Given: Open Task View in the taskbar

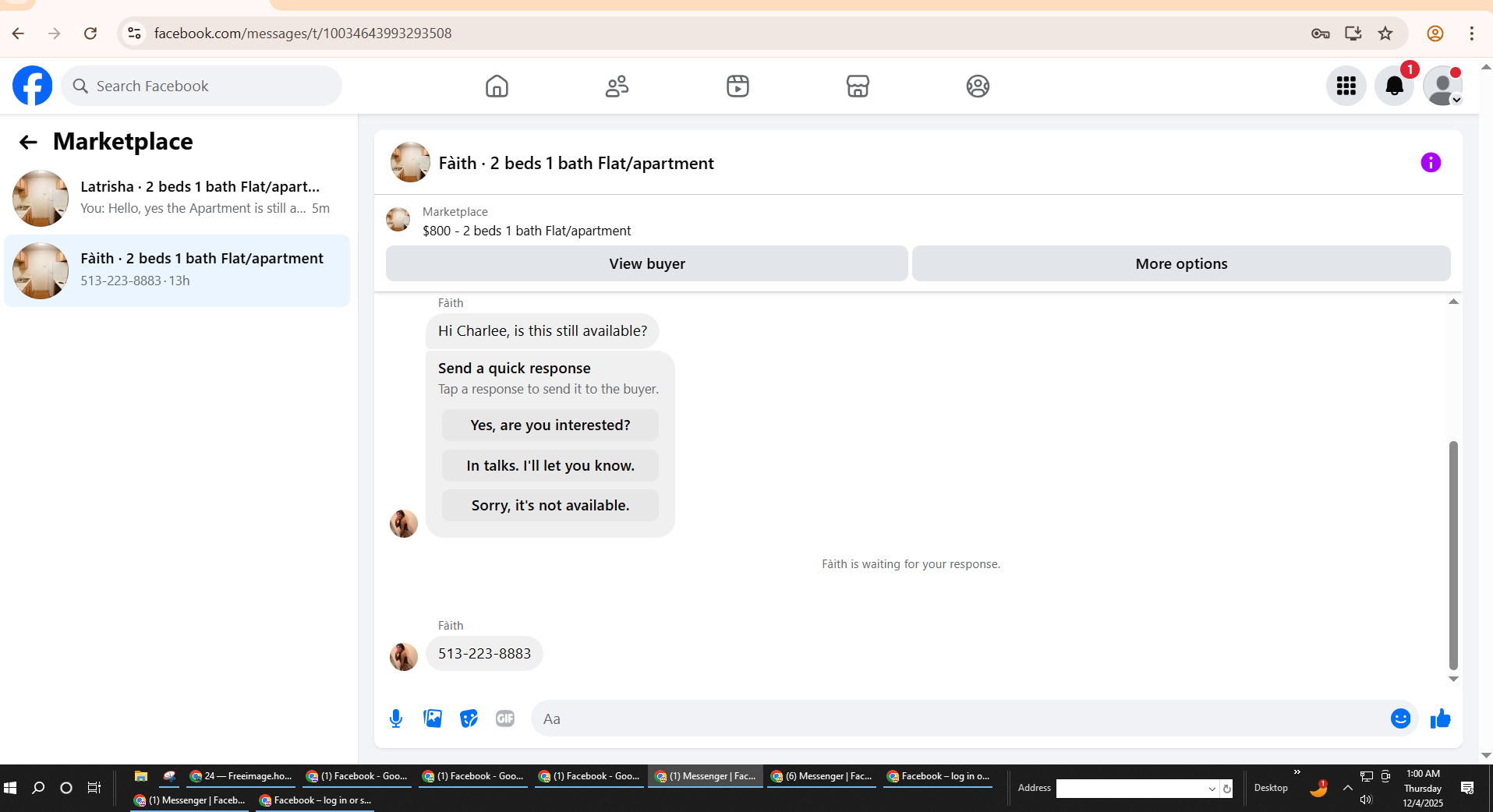Looking at the screenshot, I should tap(94, 788).
